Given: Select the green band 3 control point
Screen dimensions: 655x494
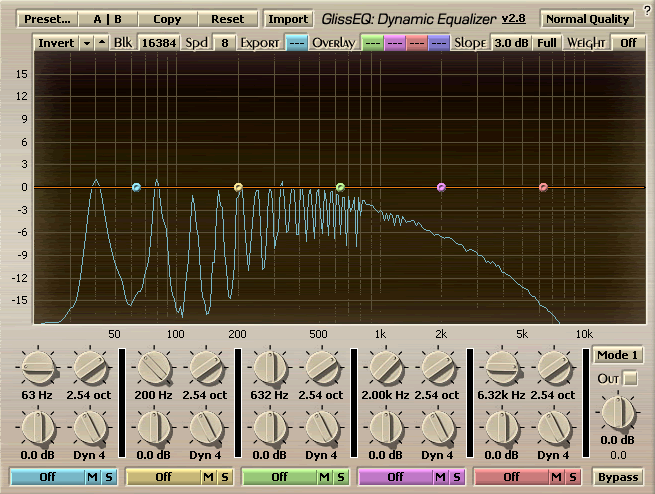Looking at the screenshot, I should pos(340,187).
